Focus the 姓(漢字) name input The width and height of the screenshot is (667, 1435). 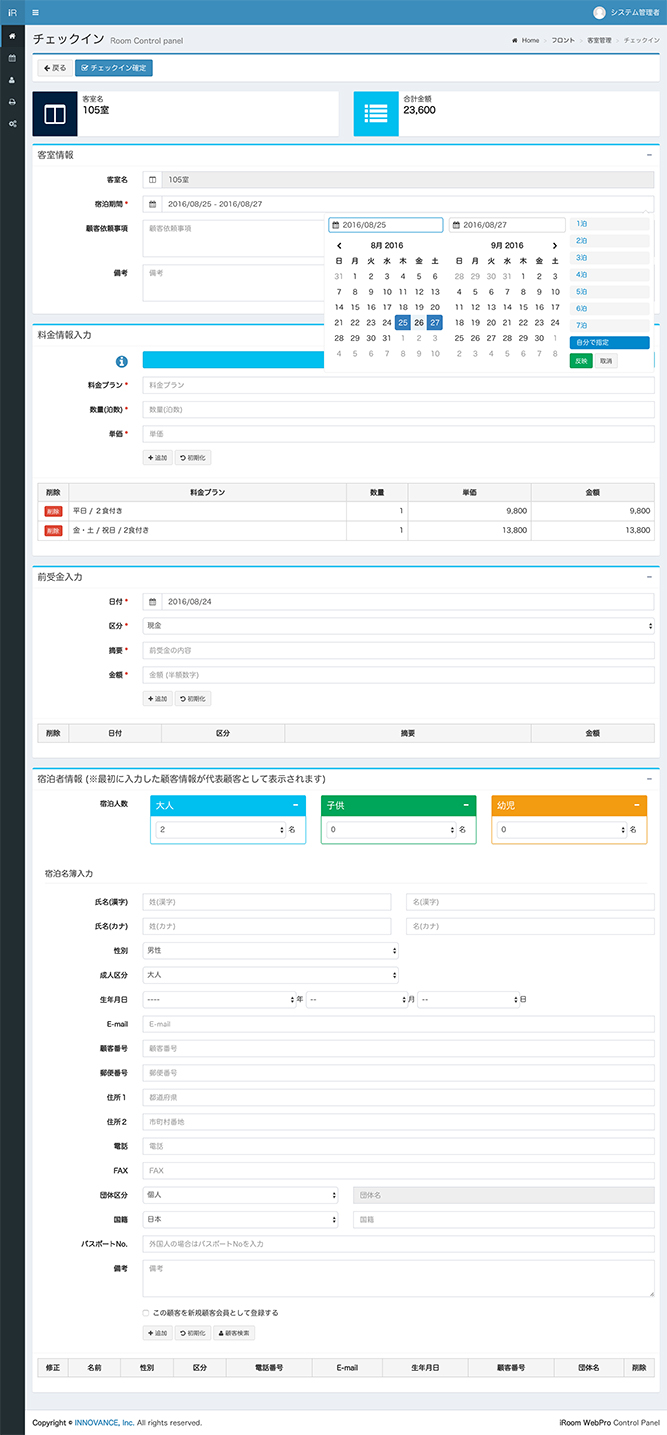tap(267, 902)
